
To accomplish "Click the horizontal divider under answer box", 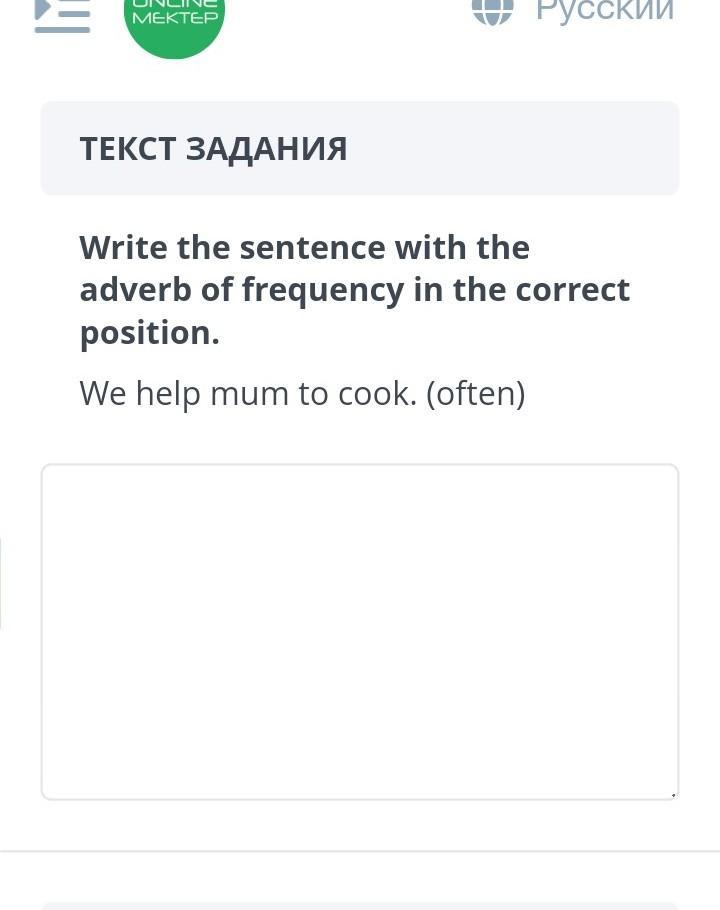I will click(x=360, y=851).
